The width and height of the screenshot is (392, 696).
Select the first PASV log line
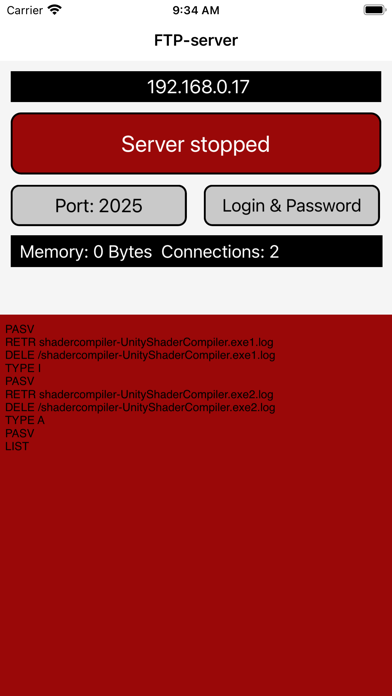click(20, 329)
